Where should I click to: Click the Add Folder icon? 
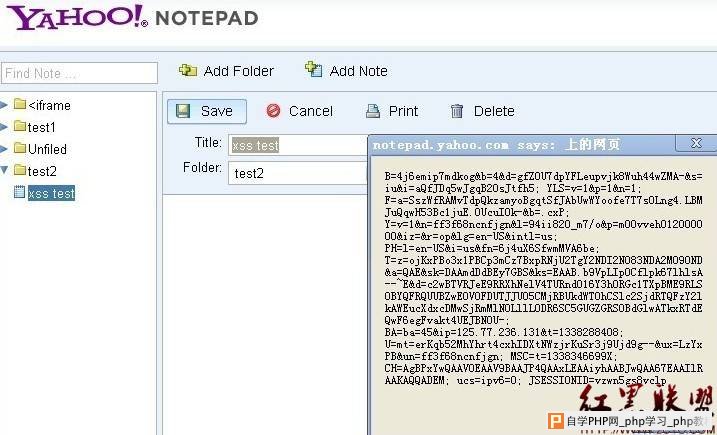[x=187, y=70]
